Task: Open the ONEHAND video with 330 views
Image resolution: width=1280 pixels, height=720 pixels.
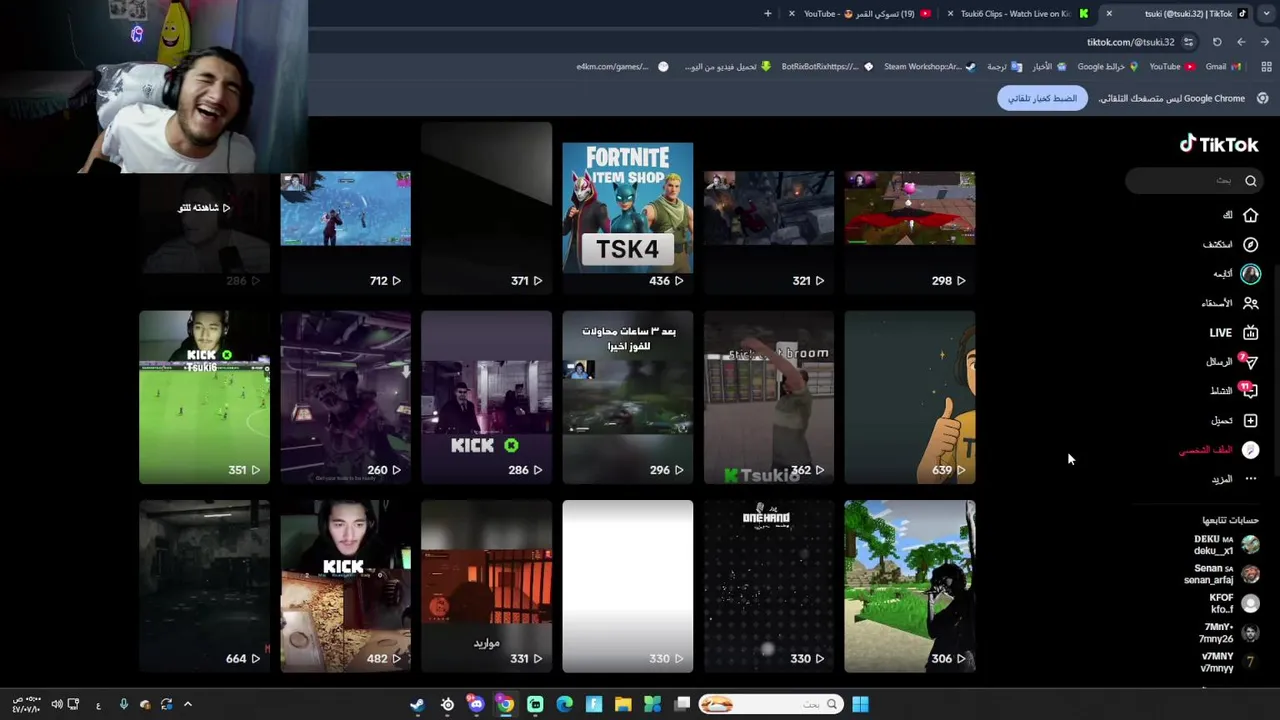Action: (x=768, y=586)
